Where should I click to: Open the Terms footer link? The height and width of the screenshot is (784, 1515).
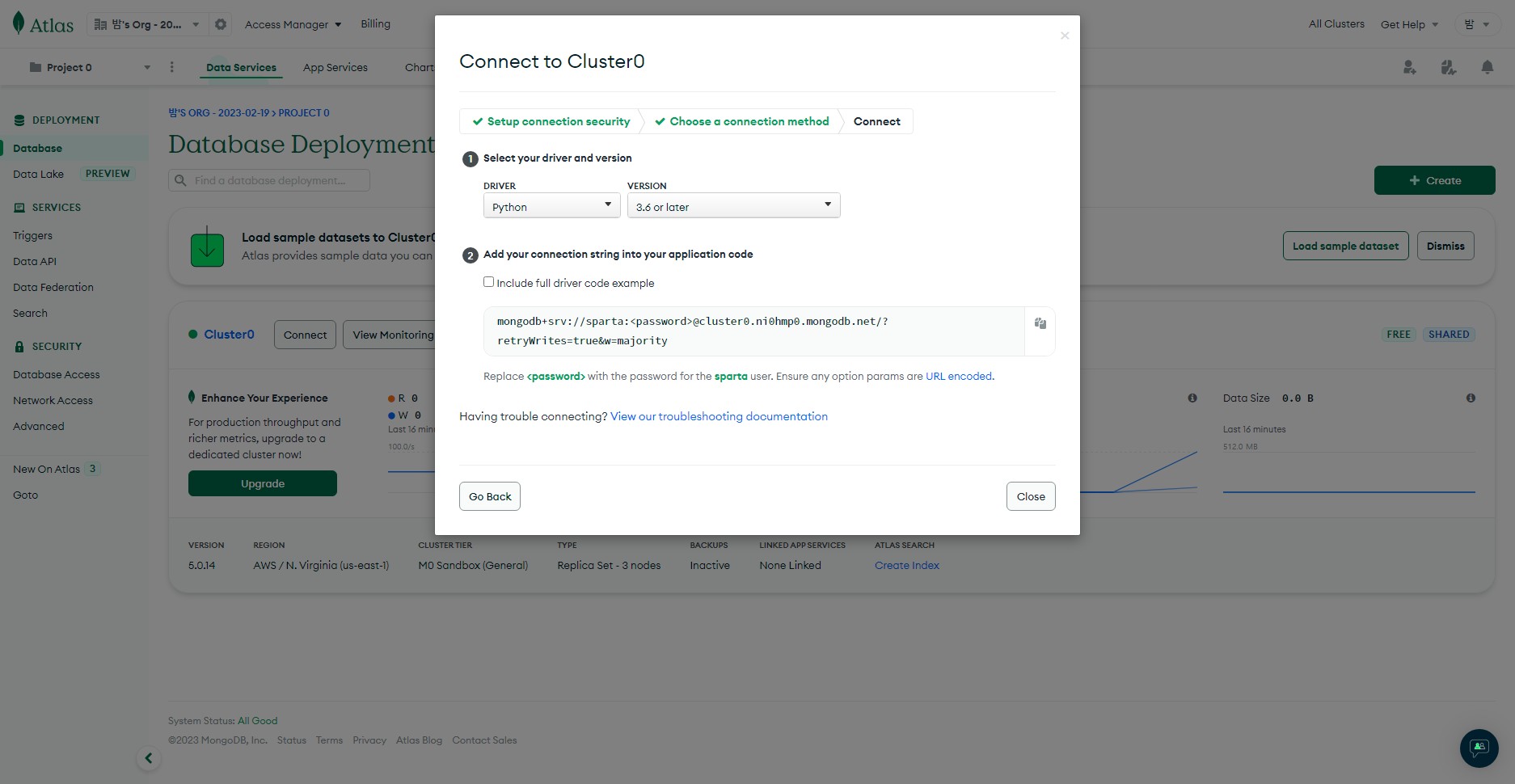point(329,740)
